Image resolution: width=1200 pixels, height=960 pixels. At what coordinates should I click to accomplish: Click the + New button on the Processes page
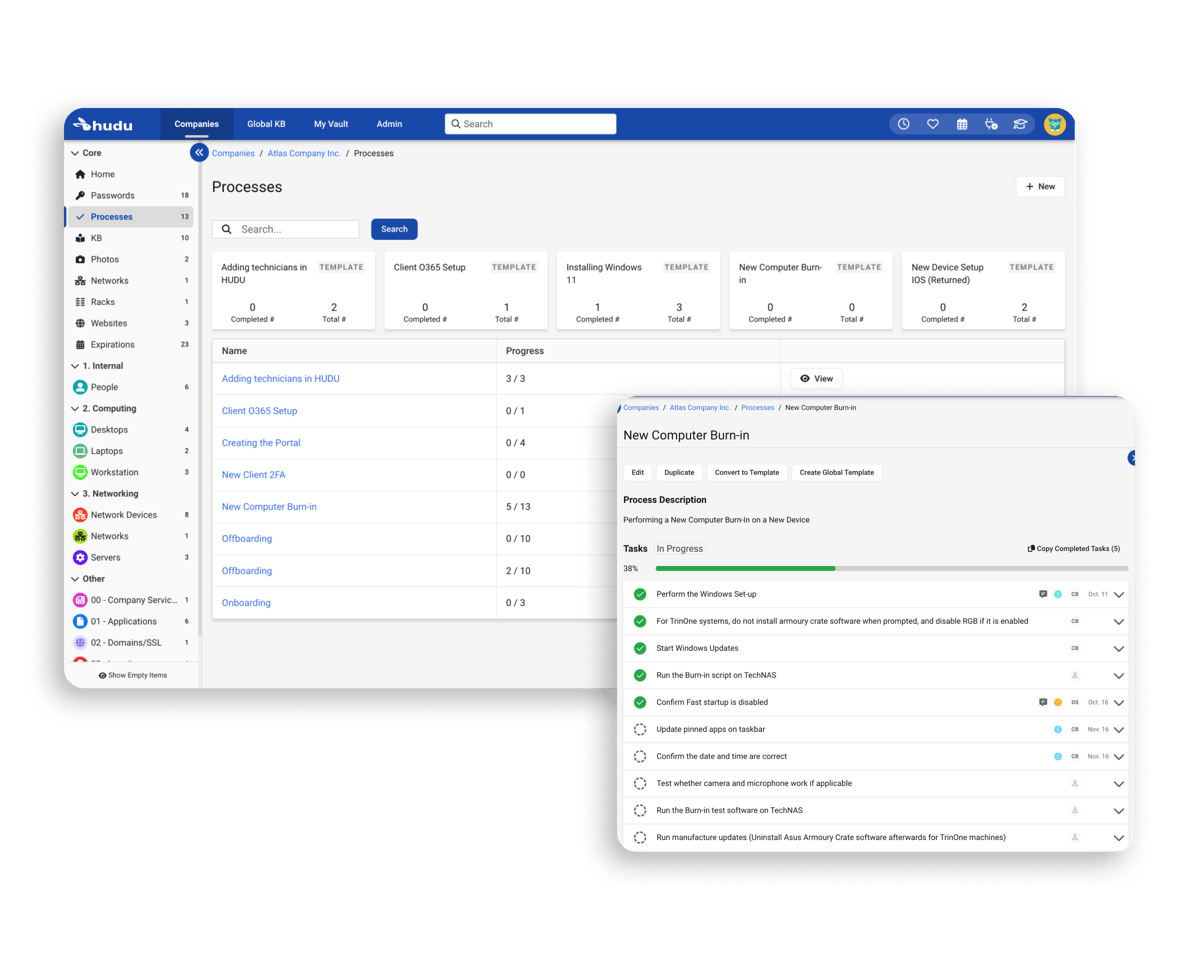pos(1040,186)
